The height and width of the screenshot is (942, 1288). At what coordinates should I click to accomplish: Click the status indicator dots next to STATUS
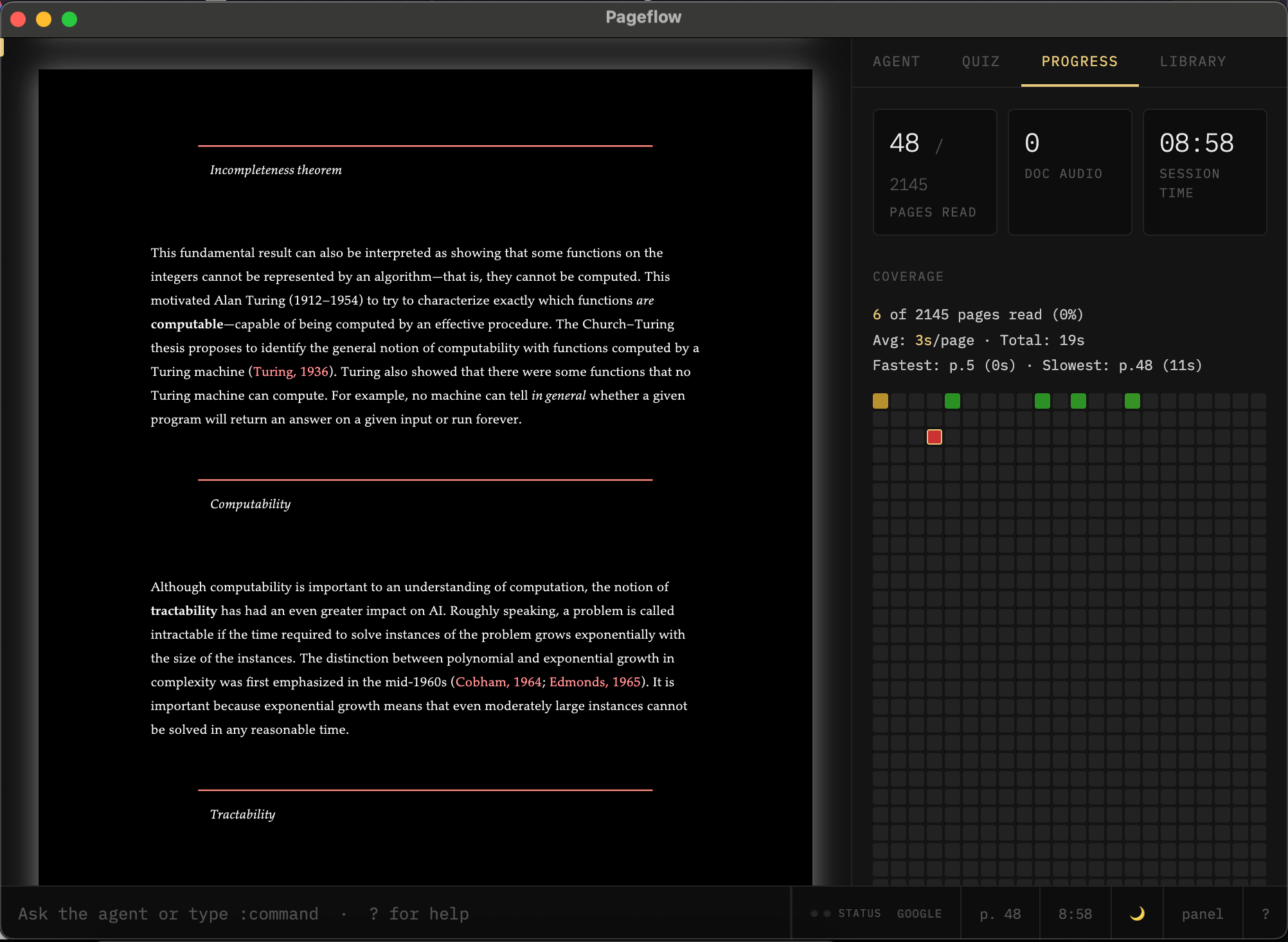[820, 913]
